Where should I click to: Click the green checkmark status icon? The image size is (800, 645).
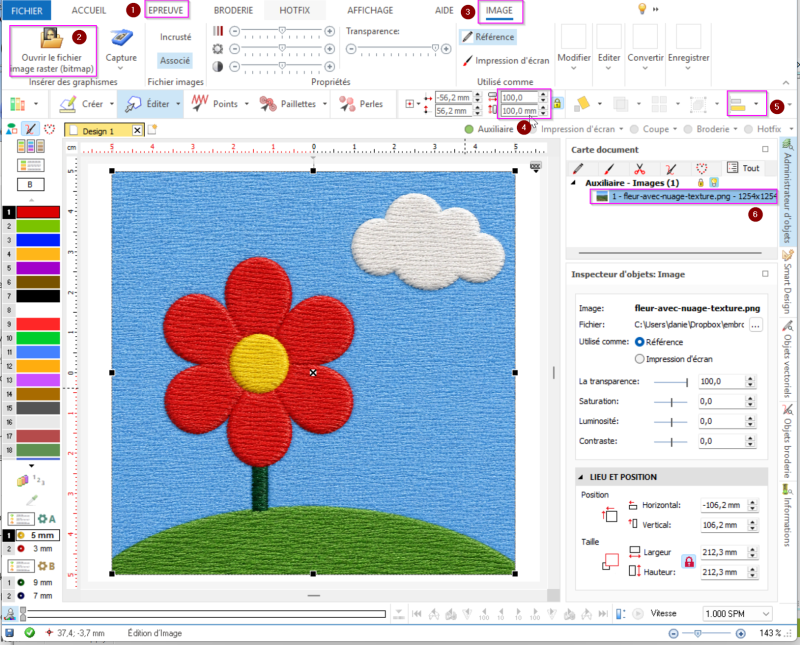pyautogui.click(x=30, y=633)
